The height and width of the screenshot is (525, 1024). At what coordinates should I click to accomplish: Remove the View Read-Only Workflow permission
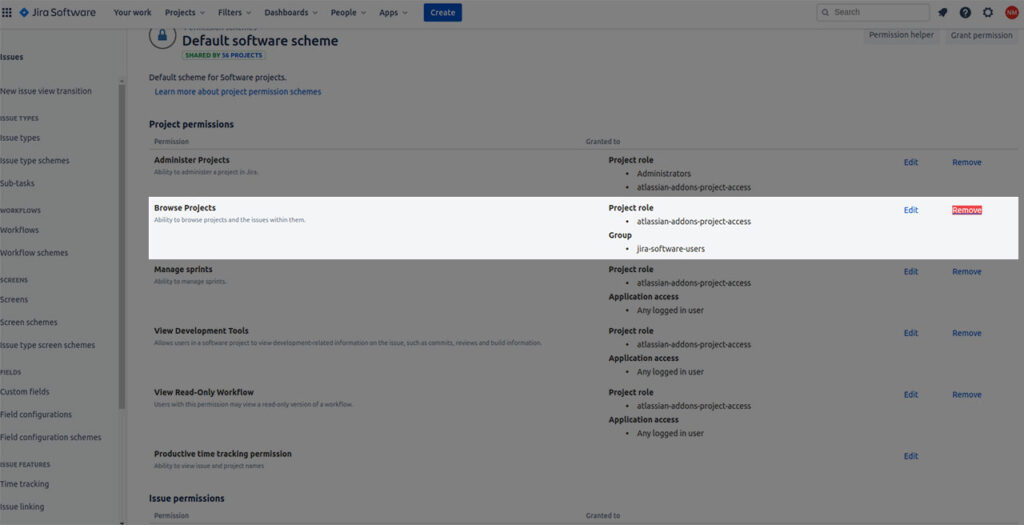pos(967,394)
